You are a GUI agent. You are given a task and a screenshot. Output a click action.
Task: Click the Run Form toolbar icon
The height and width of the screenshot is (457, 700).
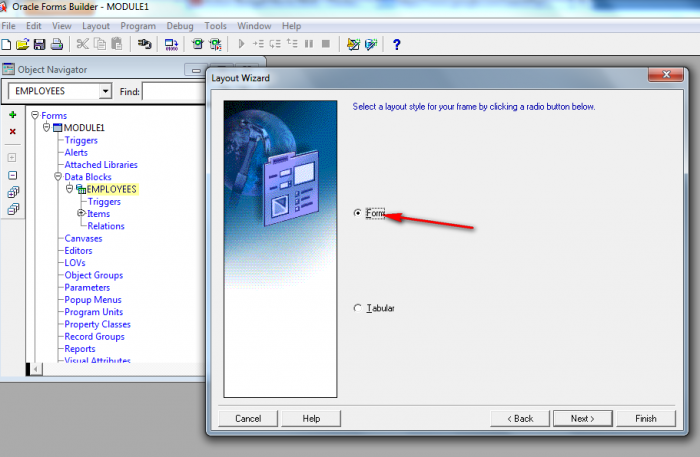197,44
